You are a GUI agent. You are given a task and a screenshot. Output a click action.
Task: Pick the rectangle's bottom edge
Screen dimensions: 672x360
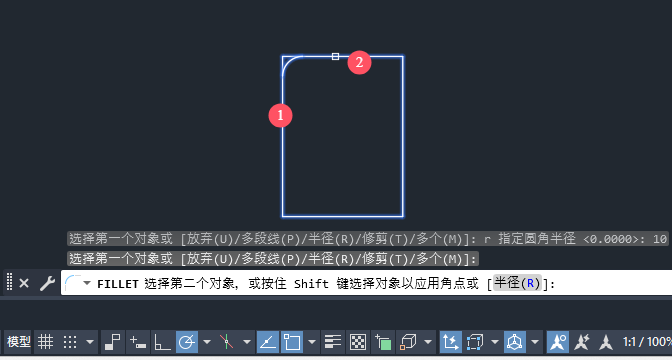342,216
